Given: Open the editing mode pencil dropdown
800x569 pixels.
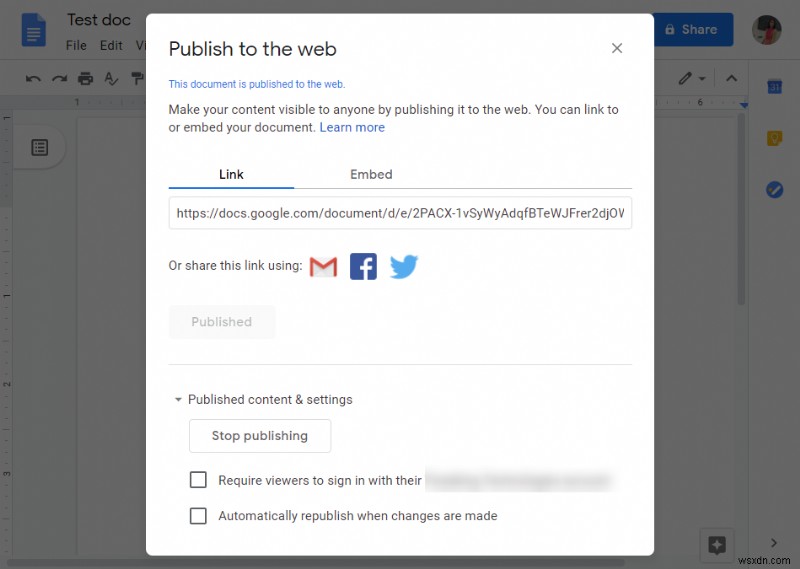Looking at the screenshot, I should [691, 79].
